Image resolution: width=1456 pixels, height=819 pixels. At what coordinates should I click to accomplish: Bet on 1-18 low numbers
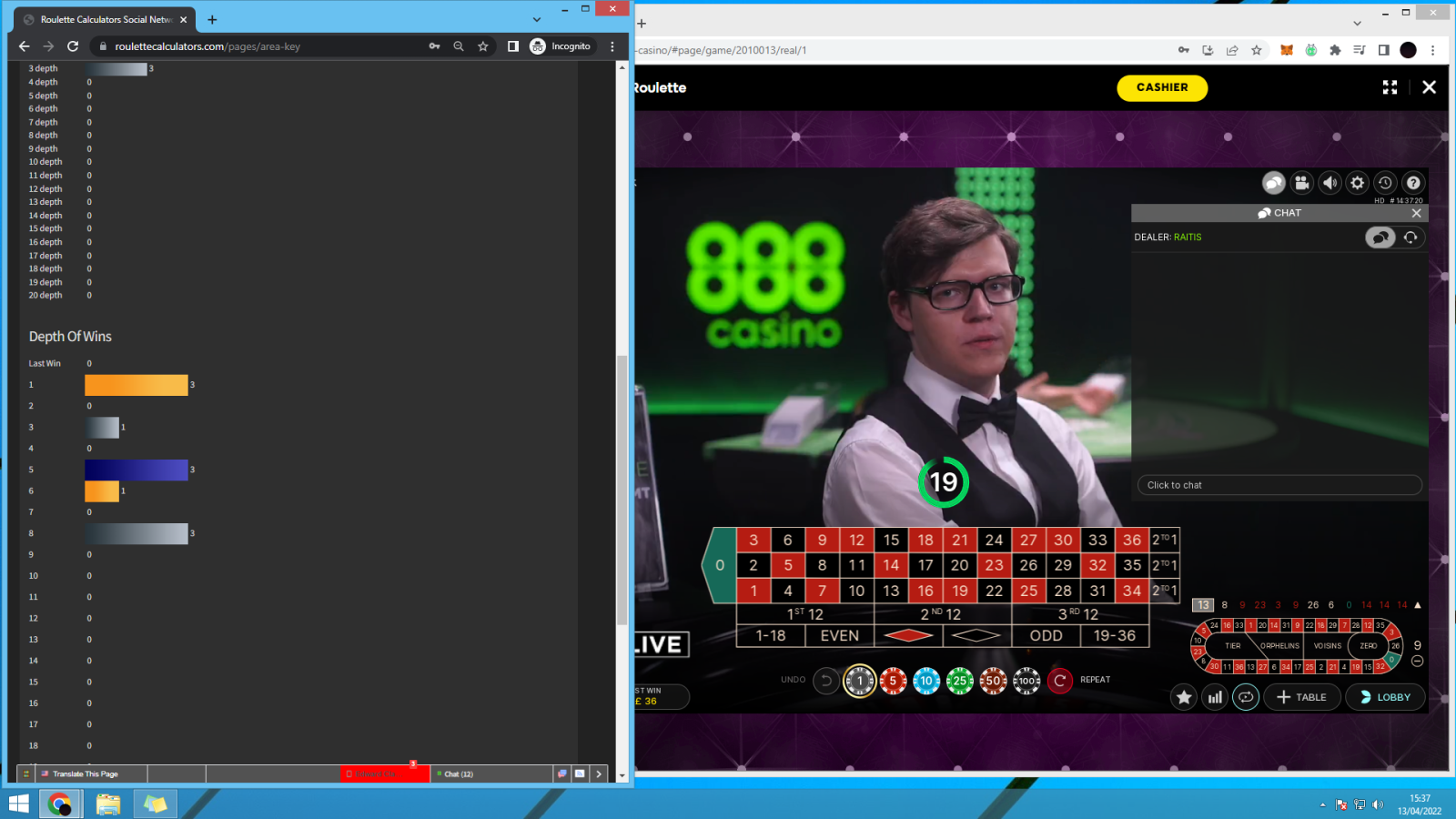pos(771,636)
